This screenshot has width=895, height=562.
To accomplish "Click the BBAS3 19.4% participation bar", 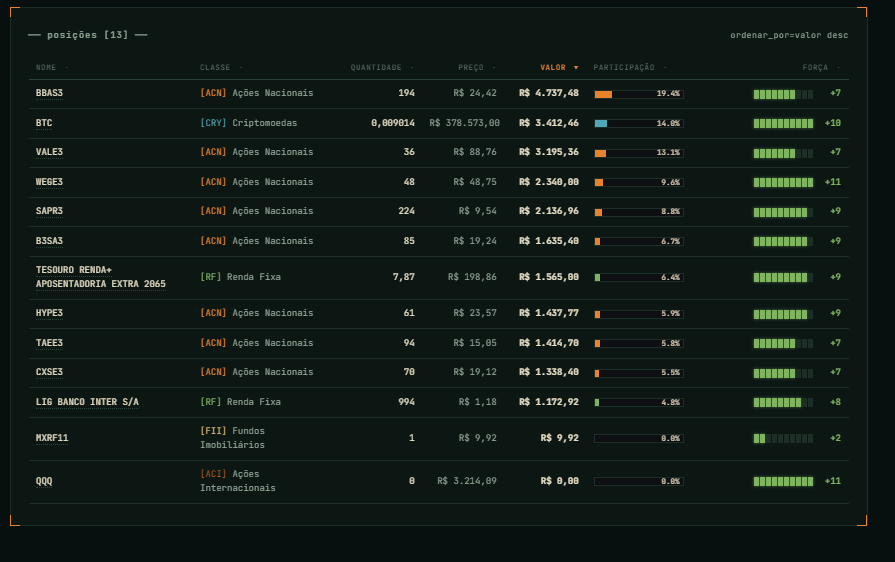I will pyautogui.click(x=638, y=94).
